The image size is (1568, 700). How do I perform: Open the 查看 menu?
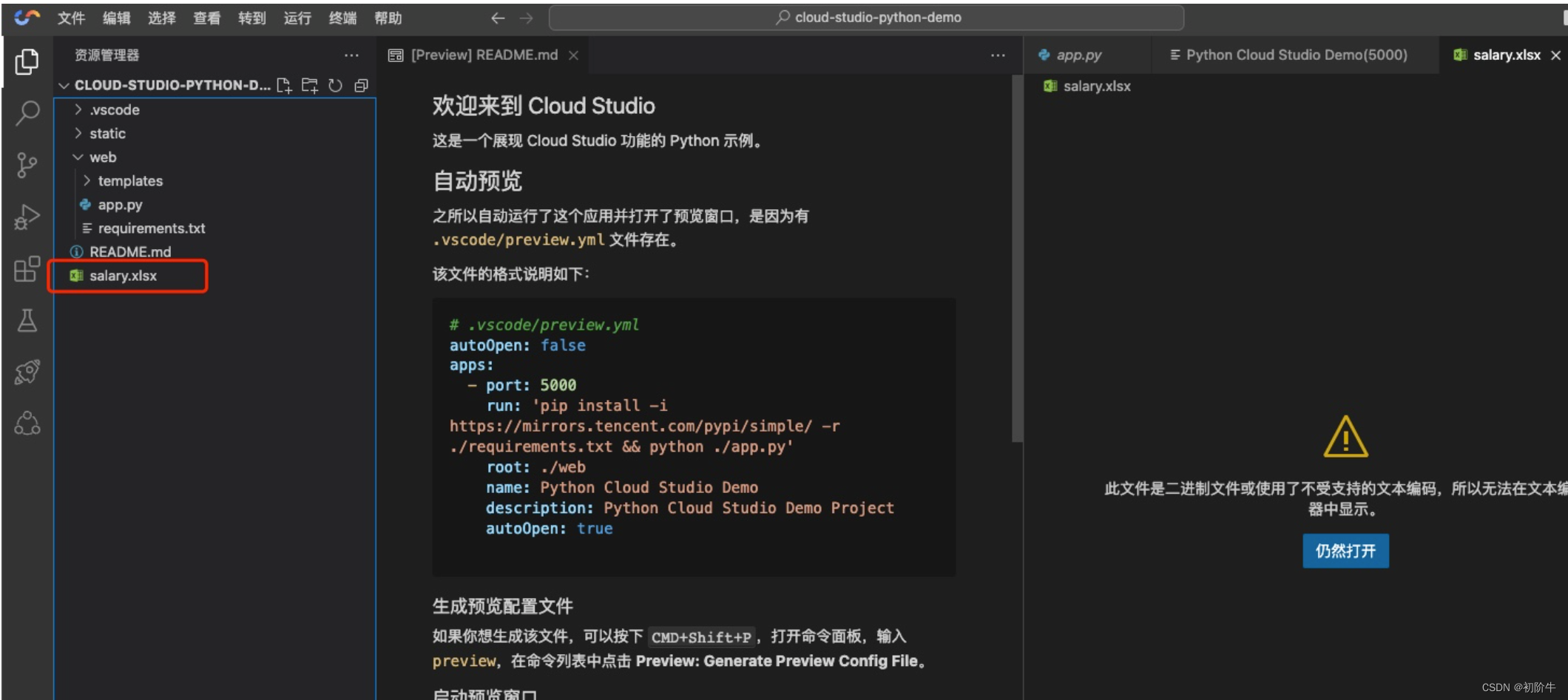pos(206,18)
